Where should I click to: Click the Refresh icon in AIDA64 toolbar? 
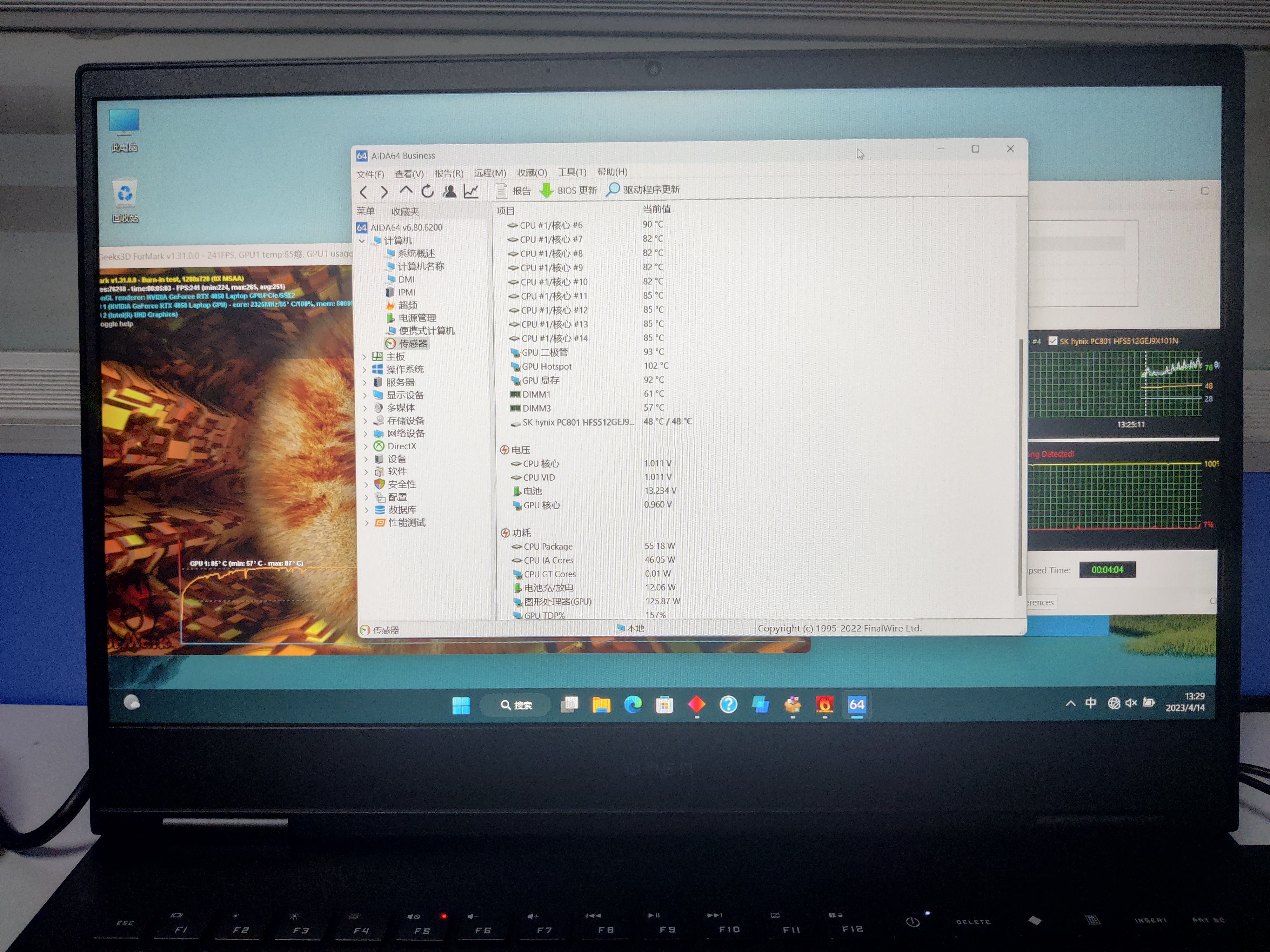(427, 191)
